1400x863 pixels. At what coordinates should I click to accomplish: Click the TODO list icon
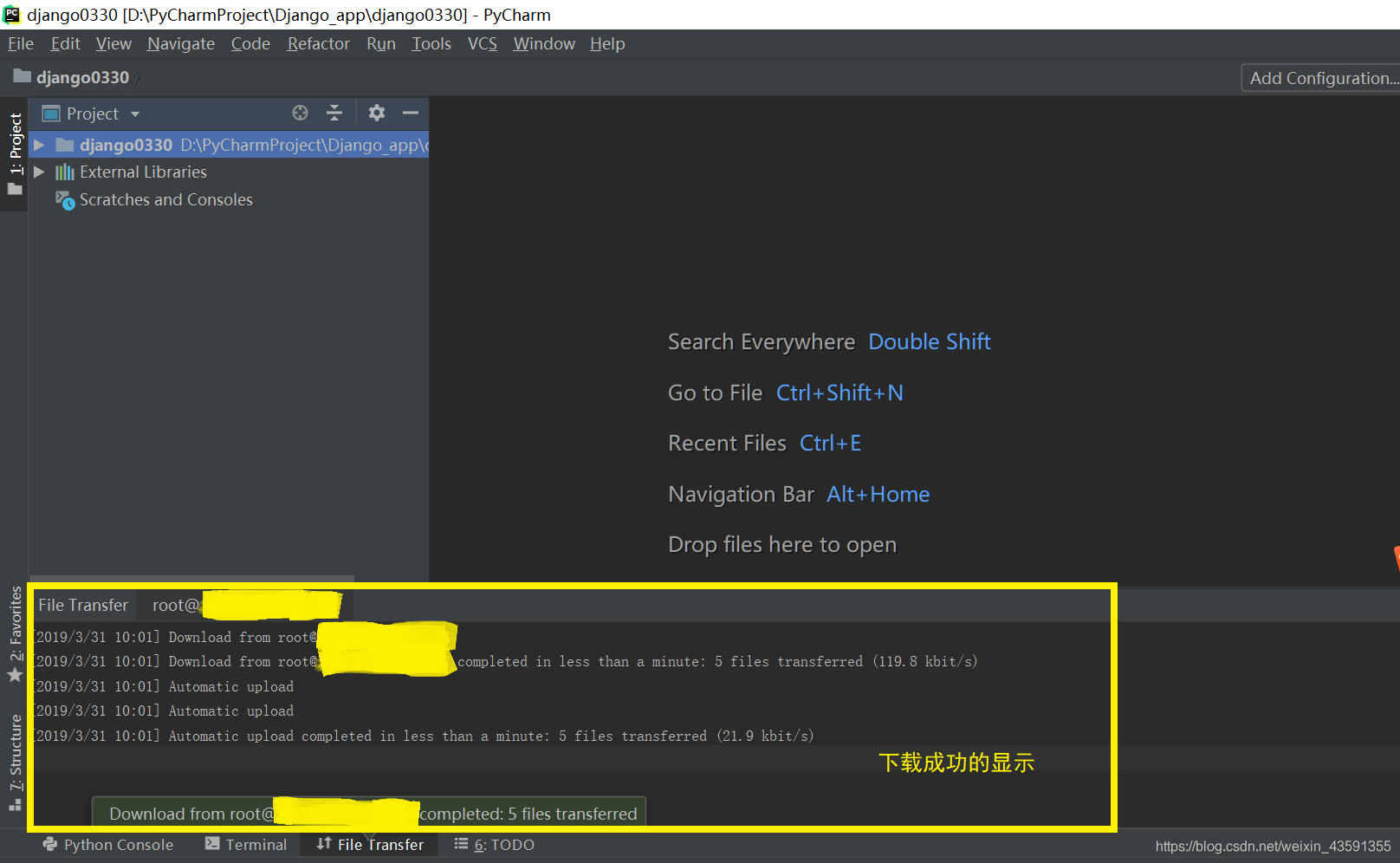point(462,844)
